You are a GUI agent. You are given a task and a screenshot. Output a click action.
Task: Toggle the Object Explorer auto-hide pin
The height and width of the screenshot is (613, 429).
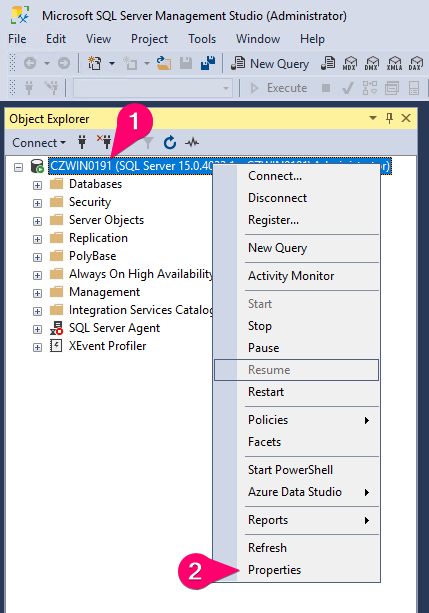point(390,118)
